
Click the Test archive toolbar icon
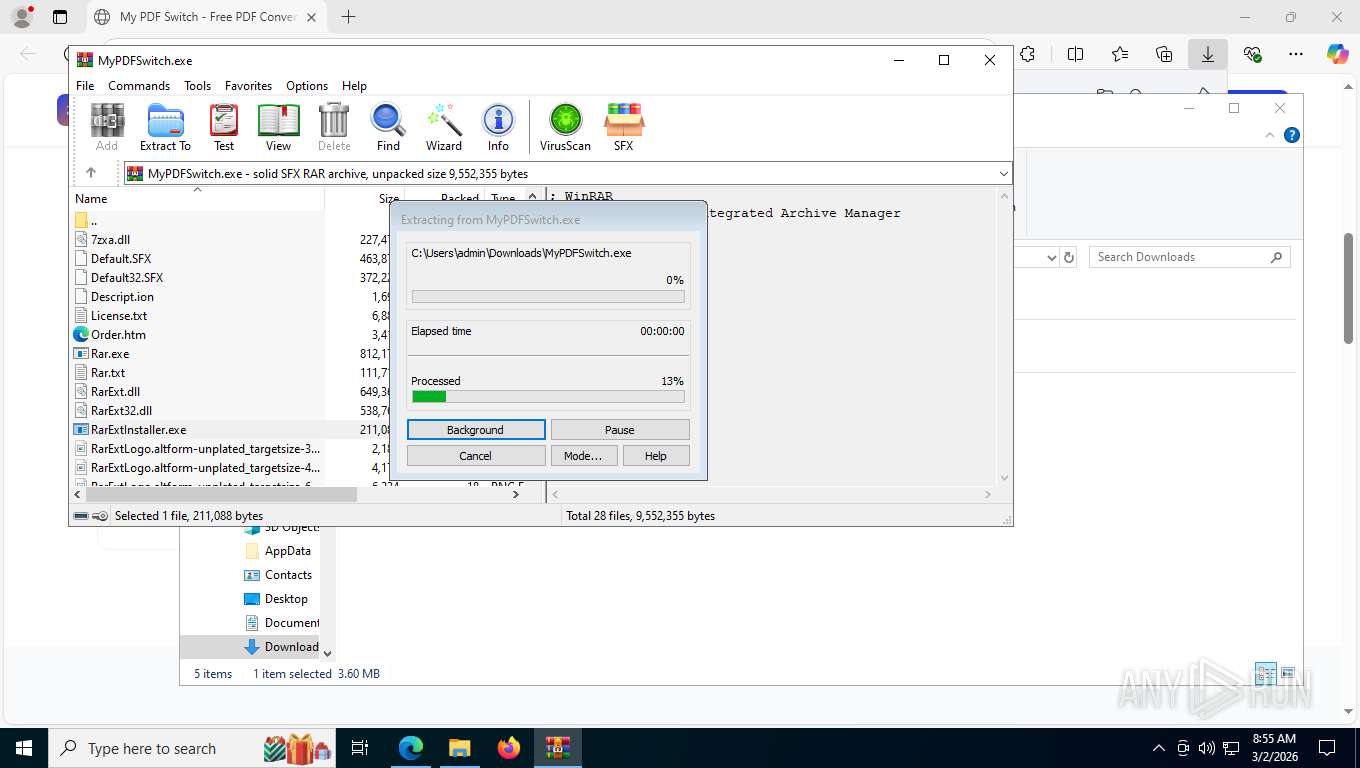tap(224, 127)
